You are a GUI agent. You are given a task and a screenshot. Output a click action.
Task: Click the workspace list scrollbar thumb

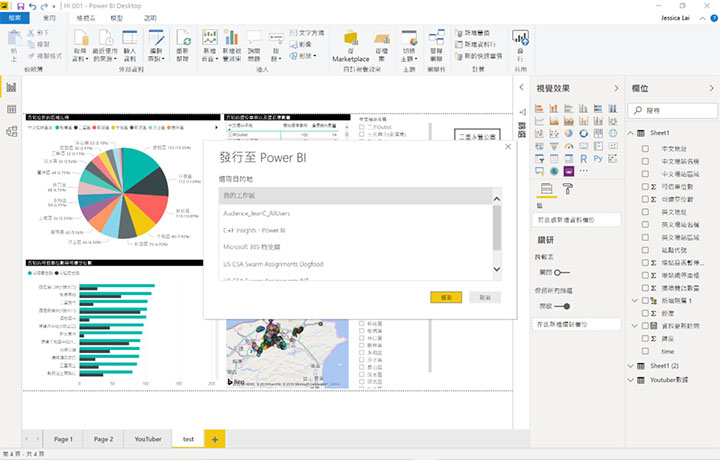[x=497, y=228]
